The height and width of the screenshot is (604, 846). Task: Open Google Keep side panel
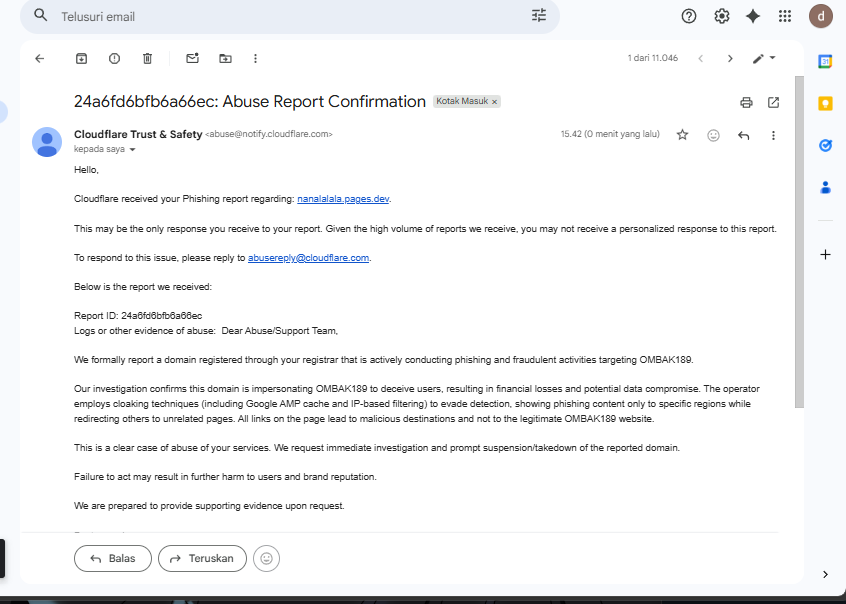(825, 103)
